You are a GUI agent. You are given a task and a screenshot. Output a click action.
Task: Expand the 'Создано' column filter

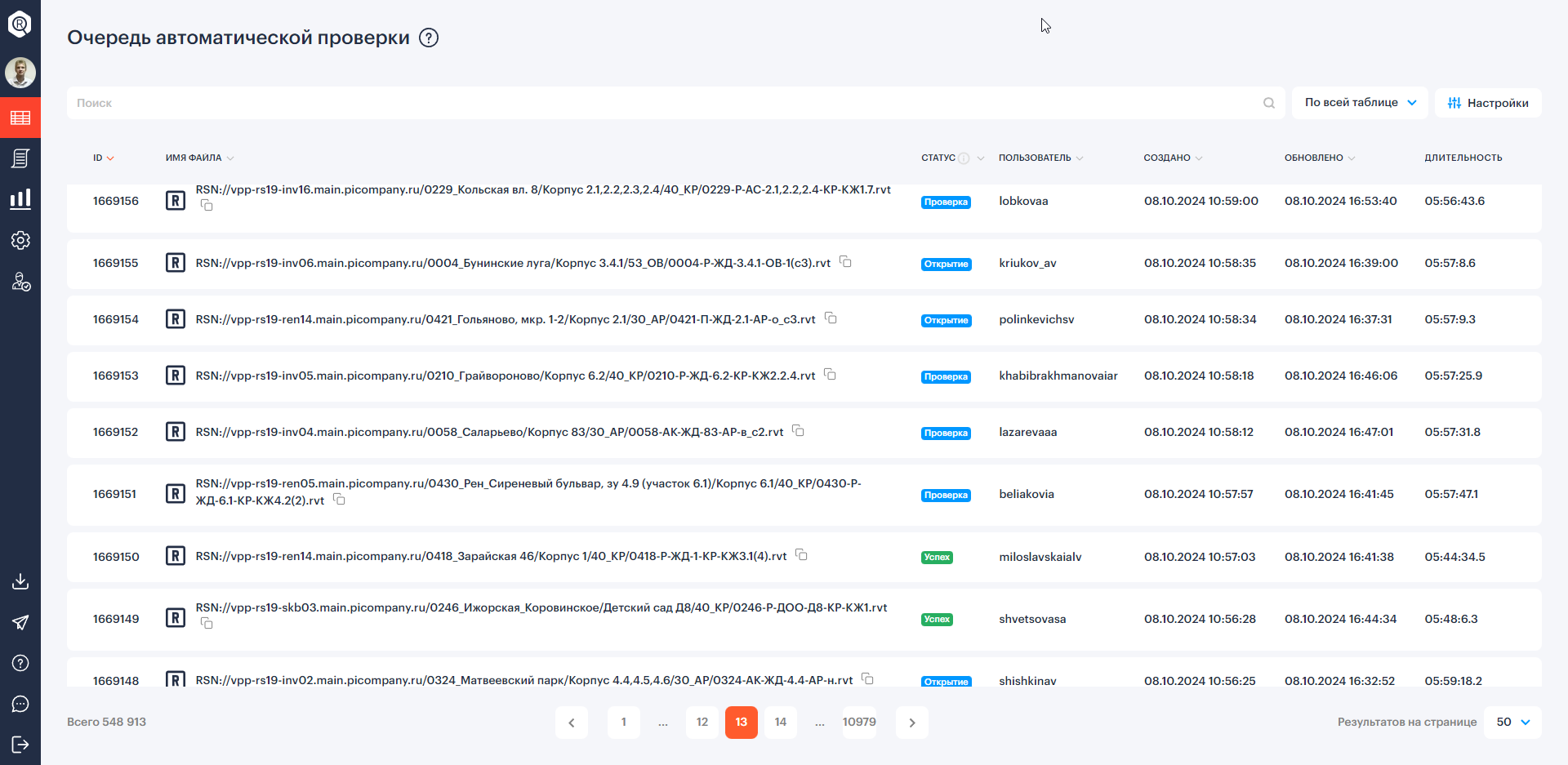coord(1199,158)
